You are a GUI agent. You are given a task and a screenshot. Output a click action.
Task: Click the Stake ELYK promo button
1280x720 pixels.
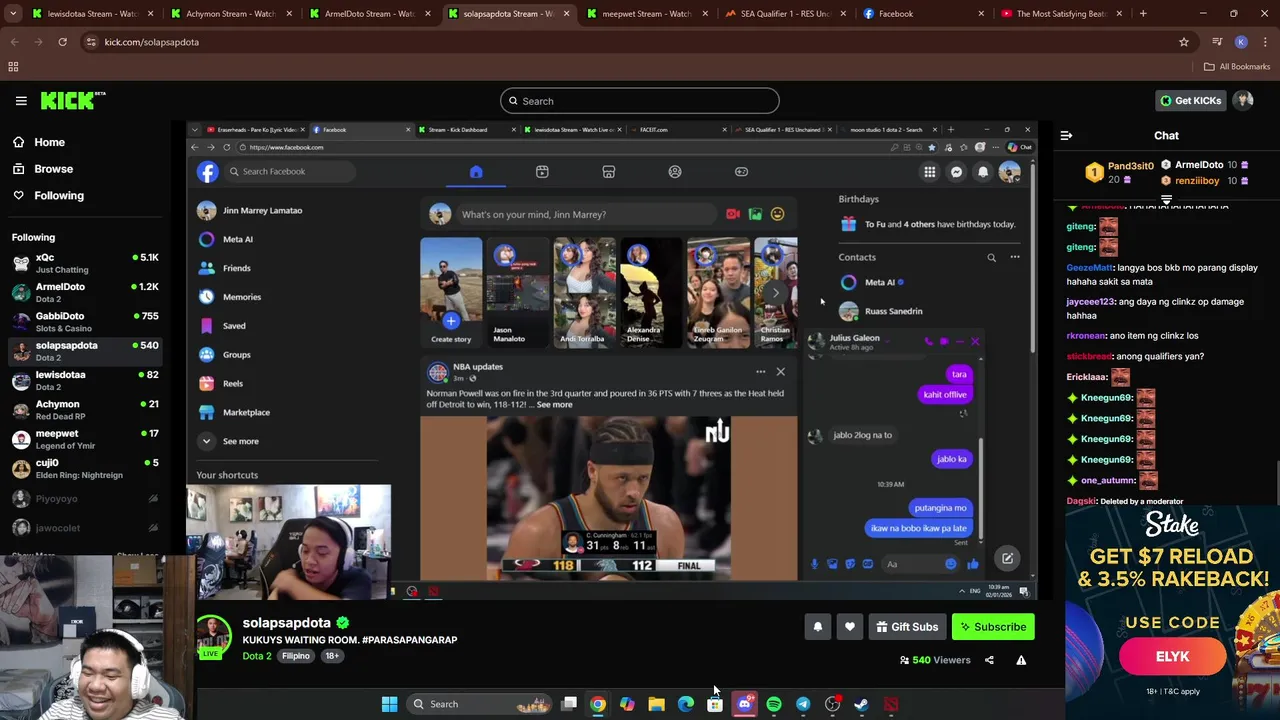1172,657
